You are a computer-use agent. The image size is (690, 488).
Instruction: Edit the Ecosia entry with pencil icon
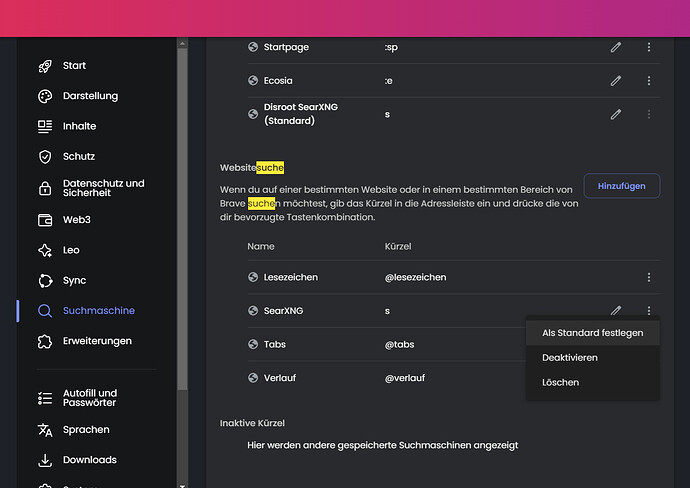[x=616, y=81]
